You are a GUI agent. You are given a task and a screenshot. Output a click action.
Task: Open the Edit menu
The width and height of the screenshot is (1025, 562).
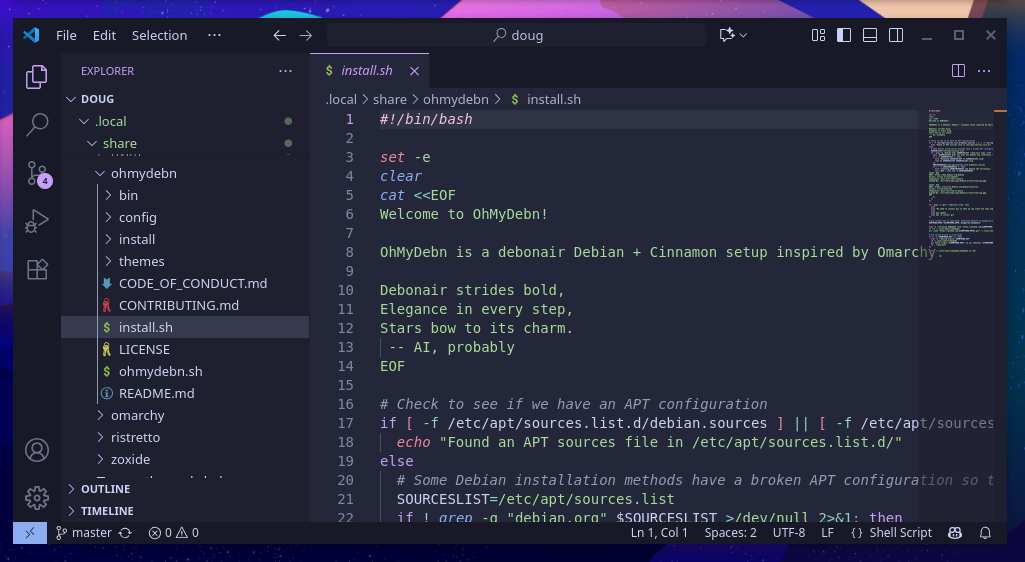coord(104,35)
